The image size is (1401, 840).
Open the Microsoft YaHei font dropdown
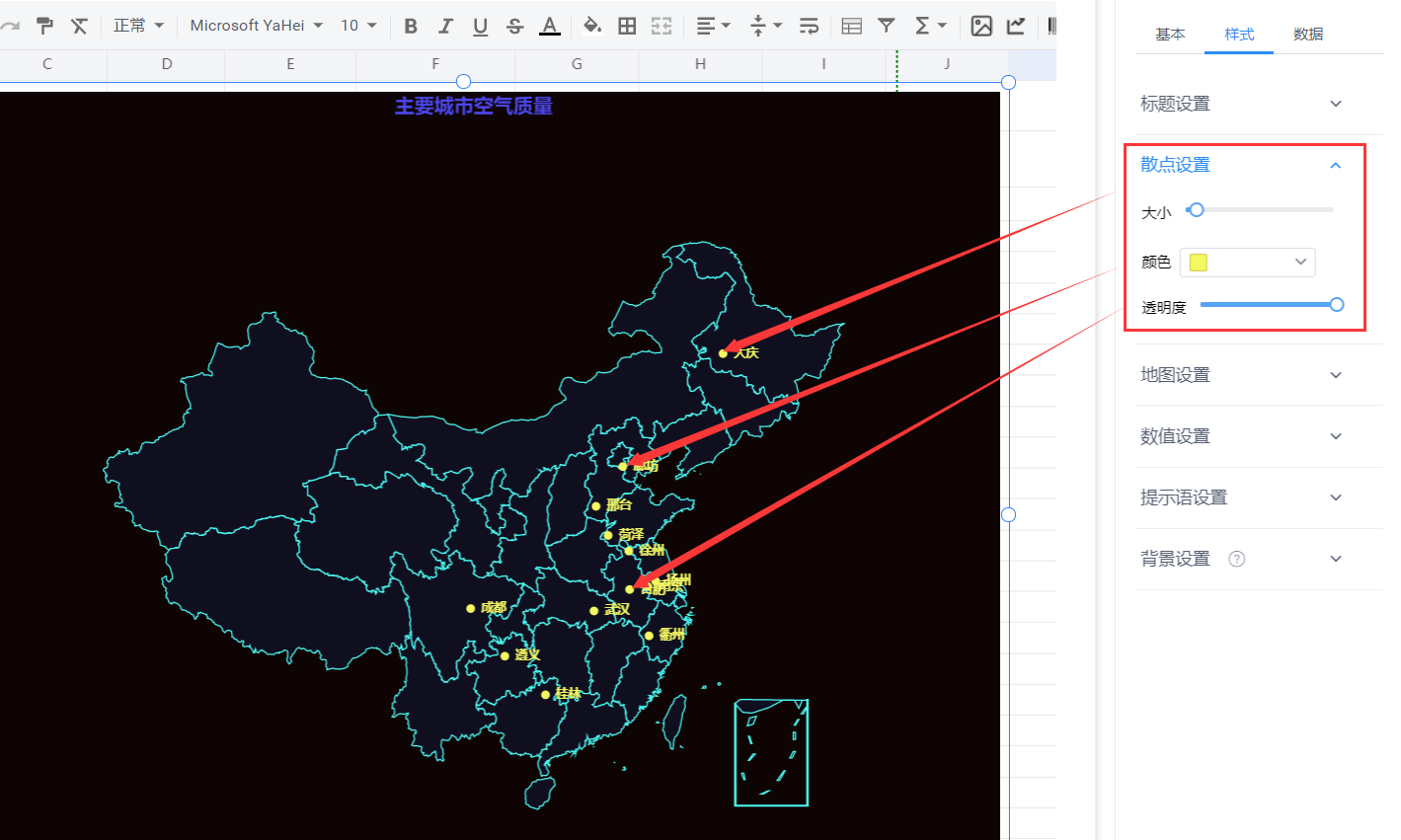tap(257, 26)
